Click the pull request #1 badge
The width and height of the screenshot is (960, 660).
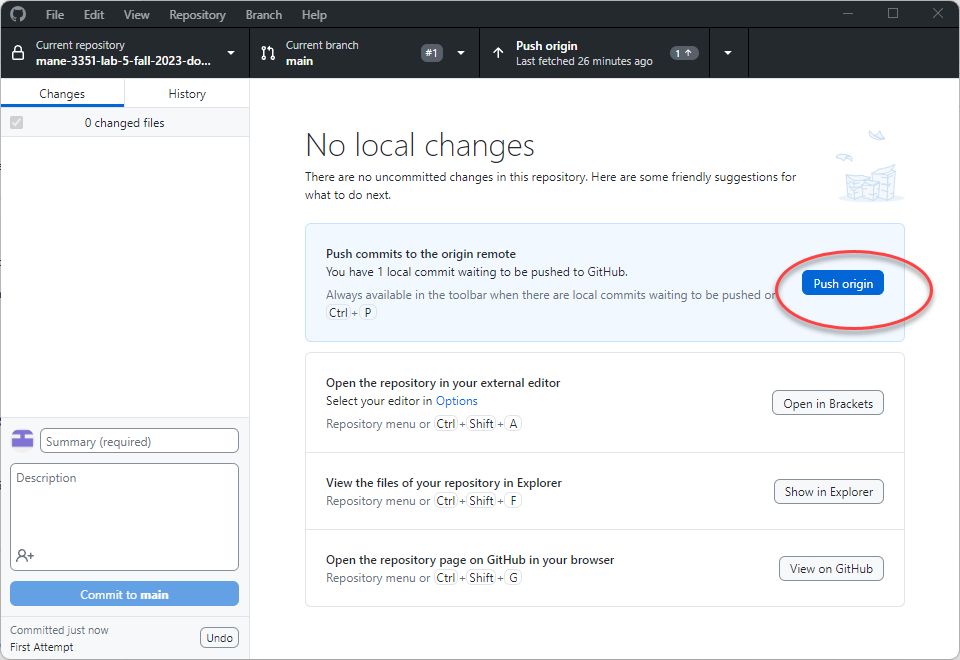click(x=431, y=53)
